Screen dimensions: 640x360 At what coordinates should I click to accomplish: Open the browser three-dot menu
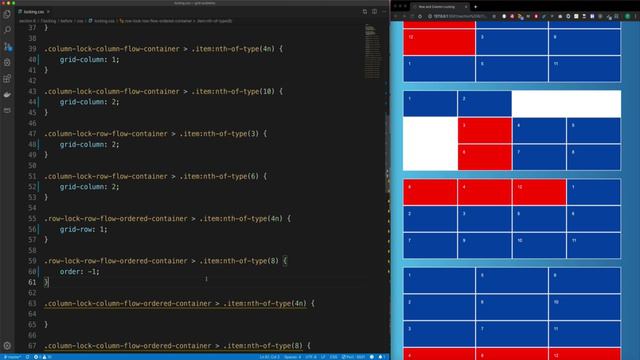(x=636, y=16)
